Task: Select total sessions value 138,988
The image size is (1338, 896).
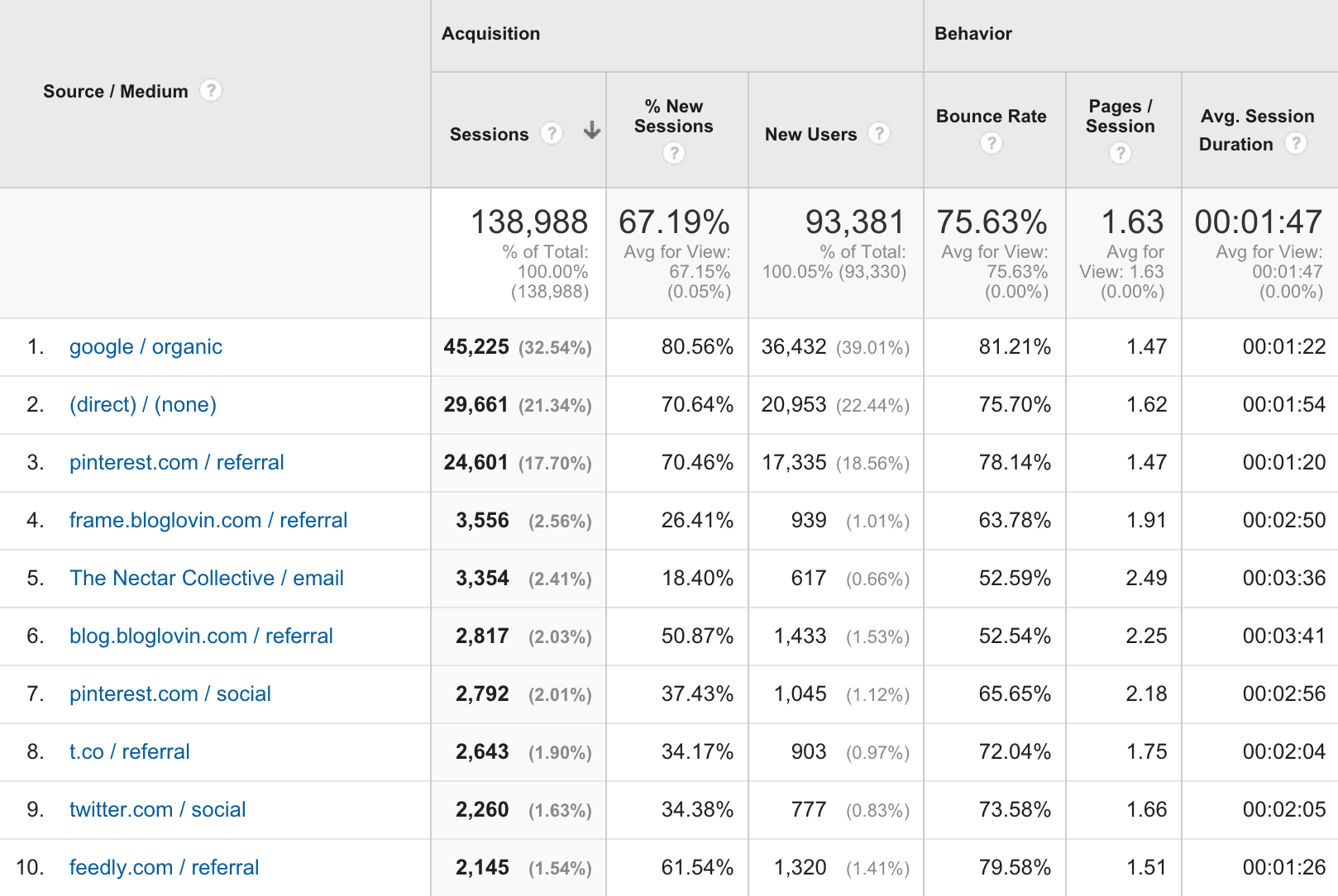Action: tap(529, 222)
